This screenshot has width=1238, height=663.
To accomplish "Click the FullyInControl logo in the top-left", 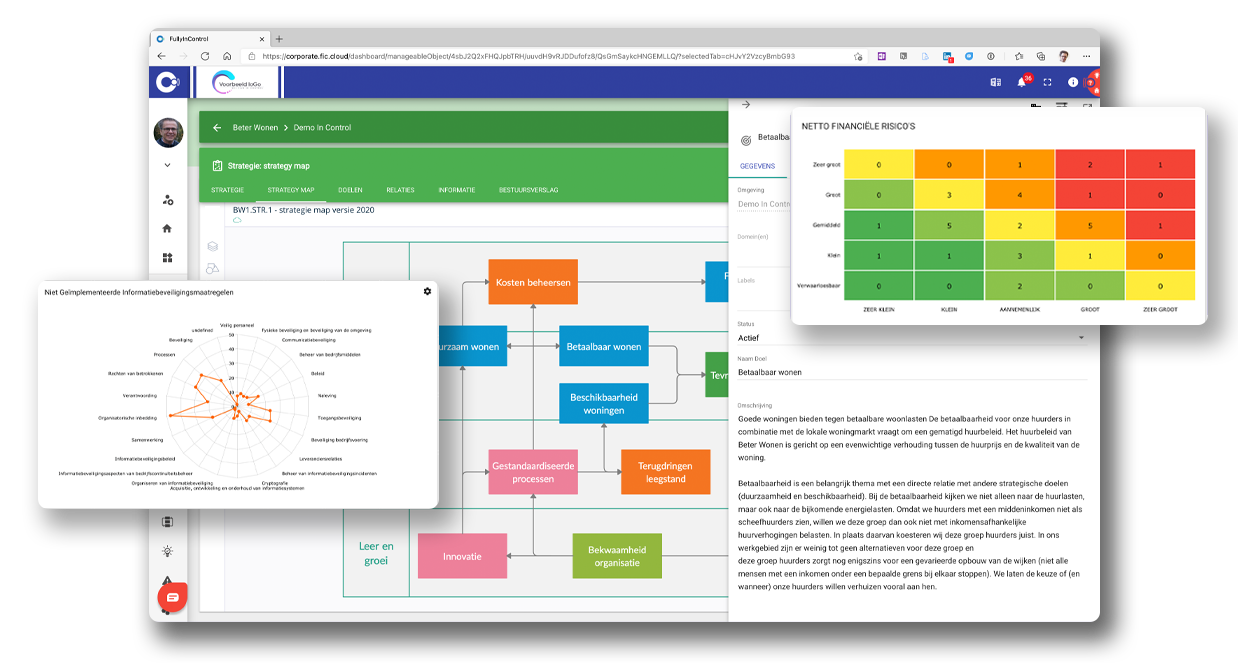I will 168,82.
